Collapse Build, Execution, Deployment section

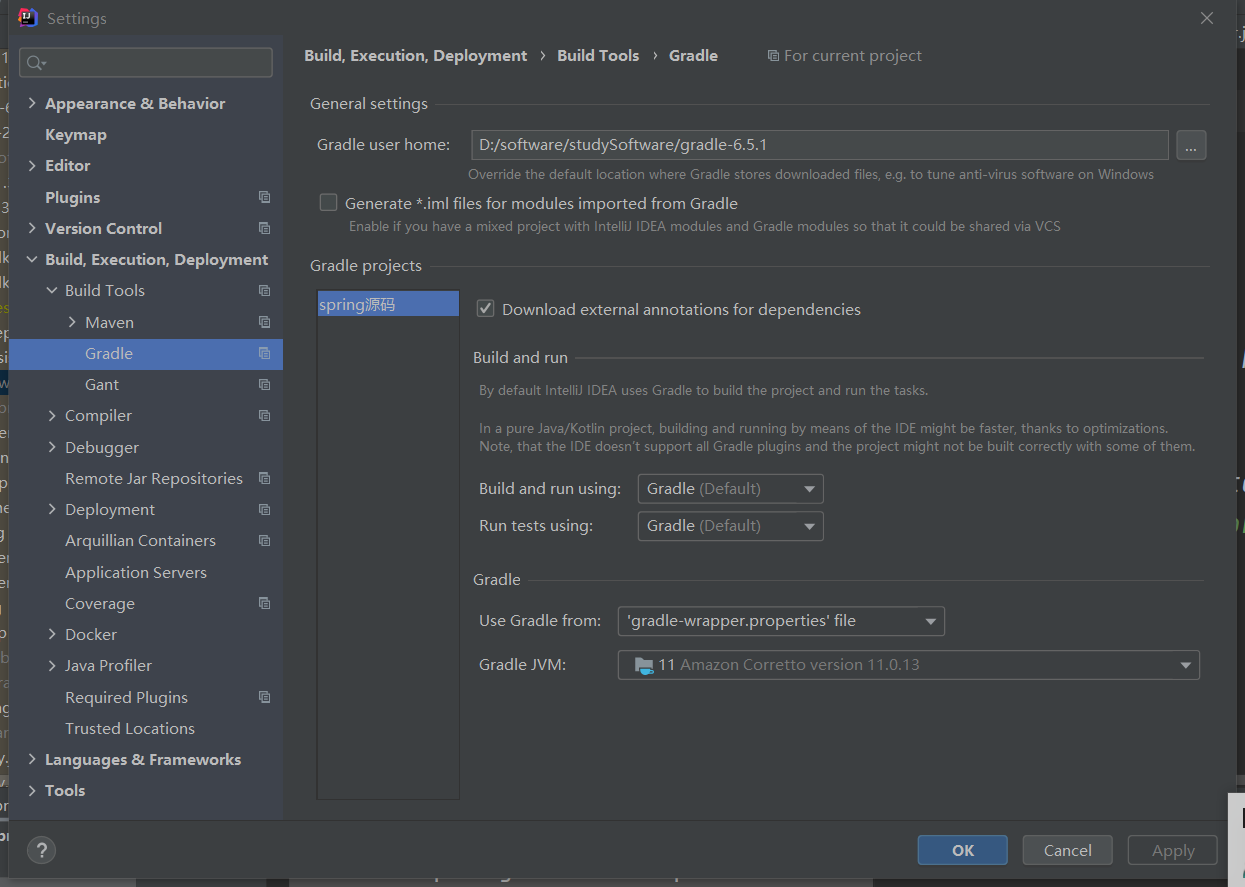click(x=32, y=259)
